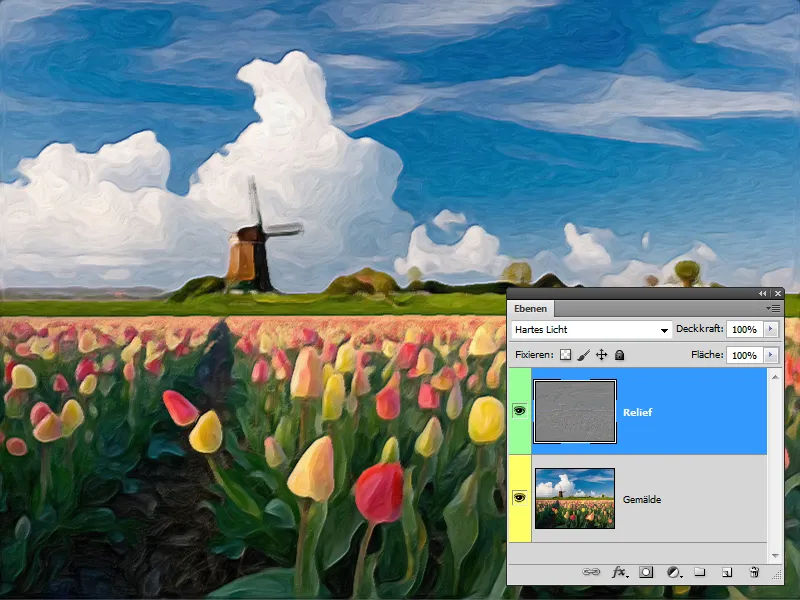This screenshot has width=800, height=600.
Task: Click the Relief layer name
Action: click(638, 412)
